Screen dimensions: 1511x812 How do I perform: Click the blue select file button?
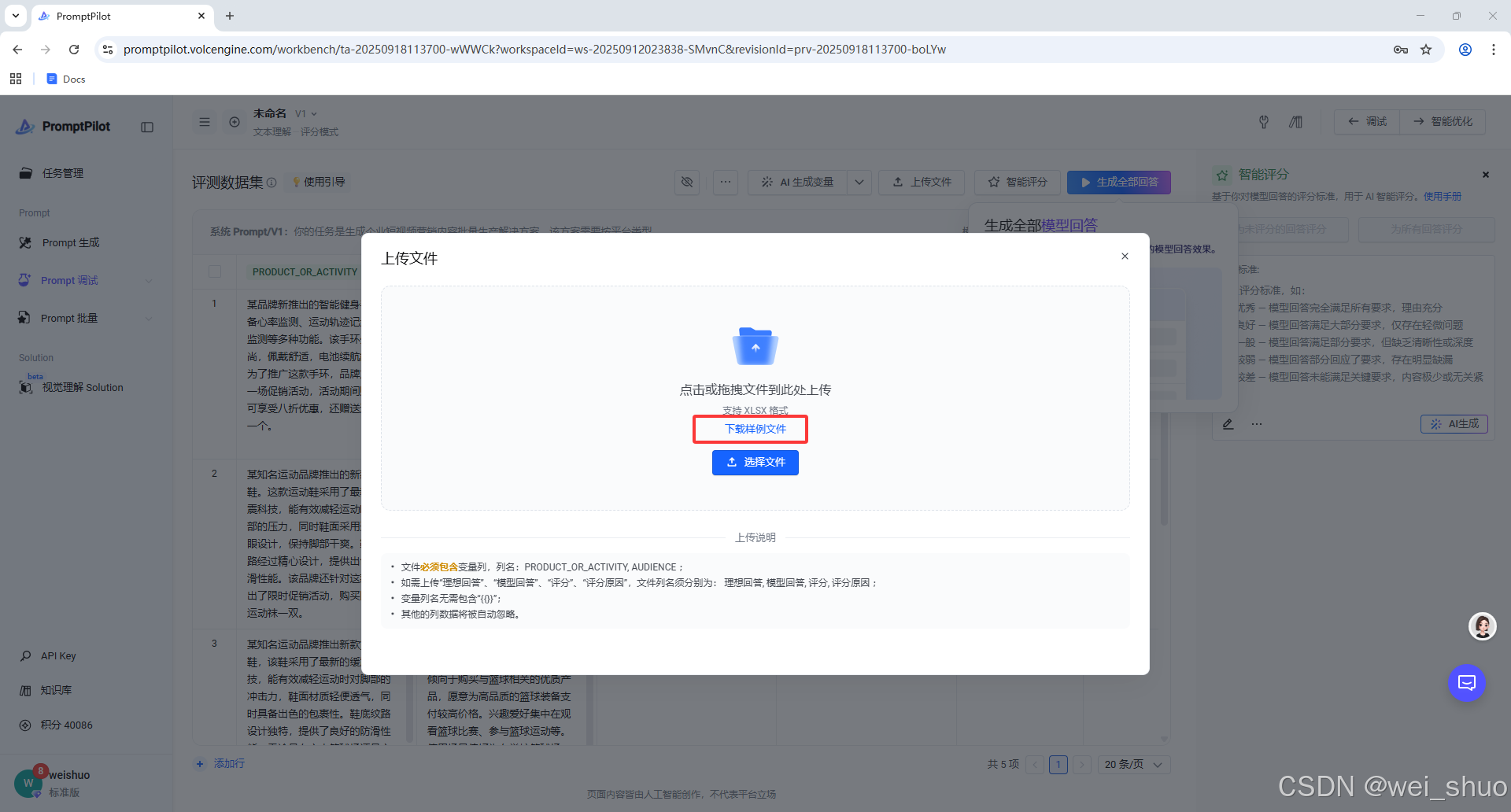[755, 463]
